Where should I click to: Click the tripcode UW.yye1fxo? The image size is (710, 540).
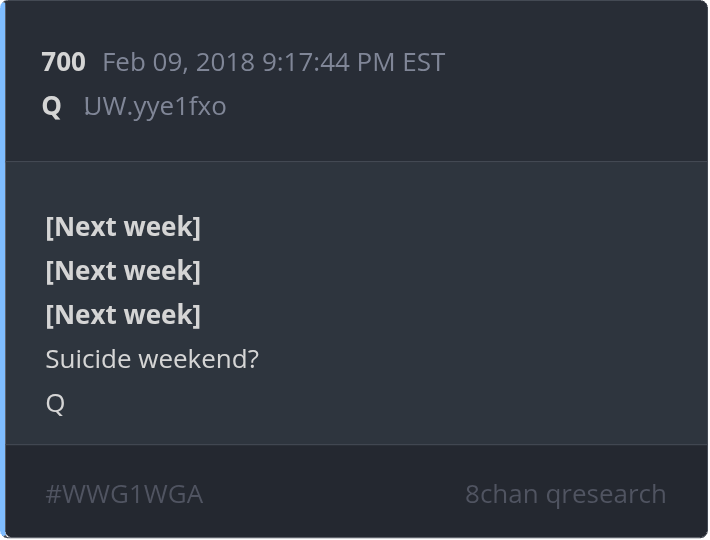click(155, 106)
